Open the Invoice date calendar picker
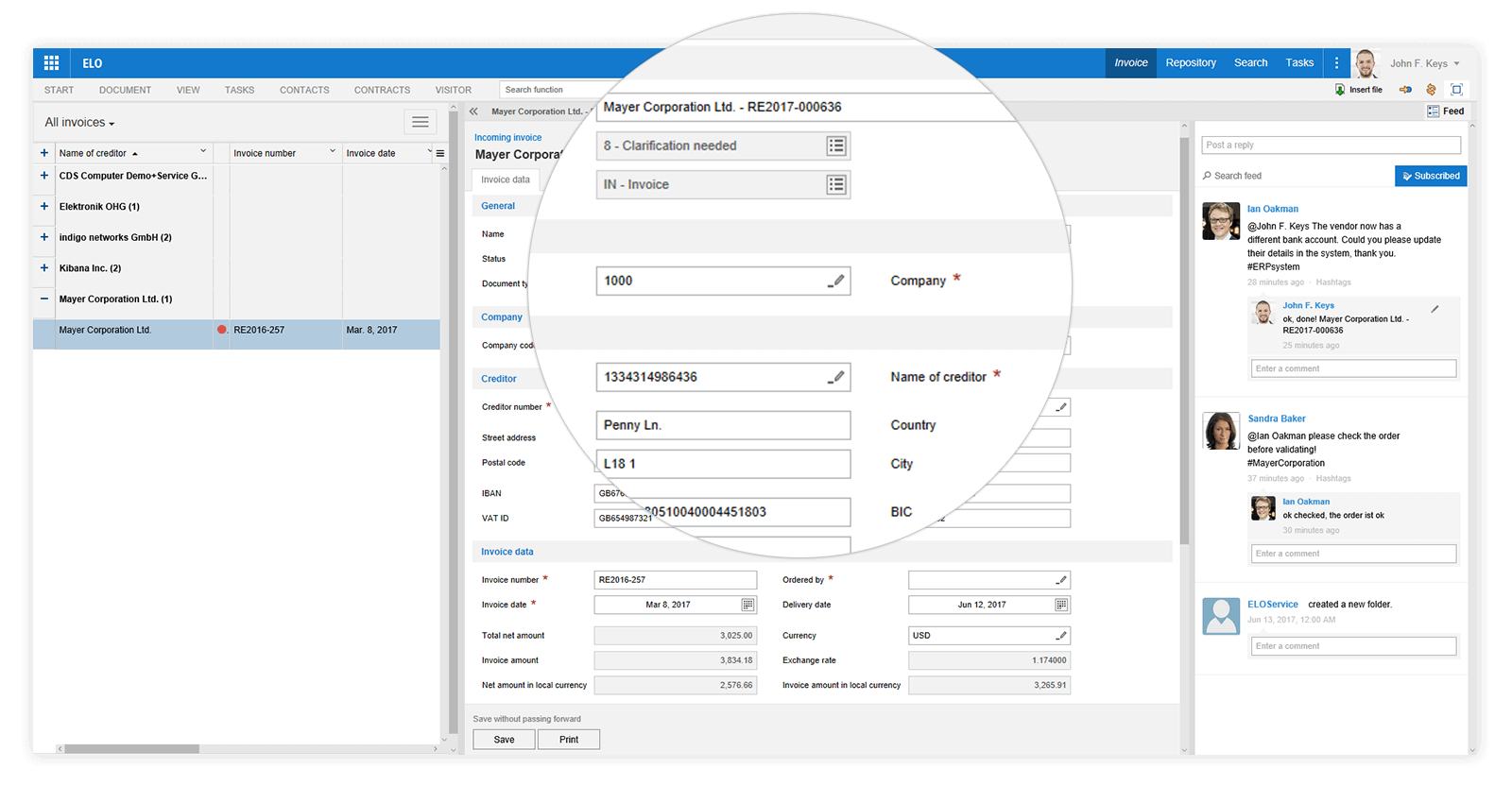This screenshot has width=1512, height=786. (x=747, y=605)
